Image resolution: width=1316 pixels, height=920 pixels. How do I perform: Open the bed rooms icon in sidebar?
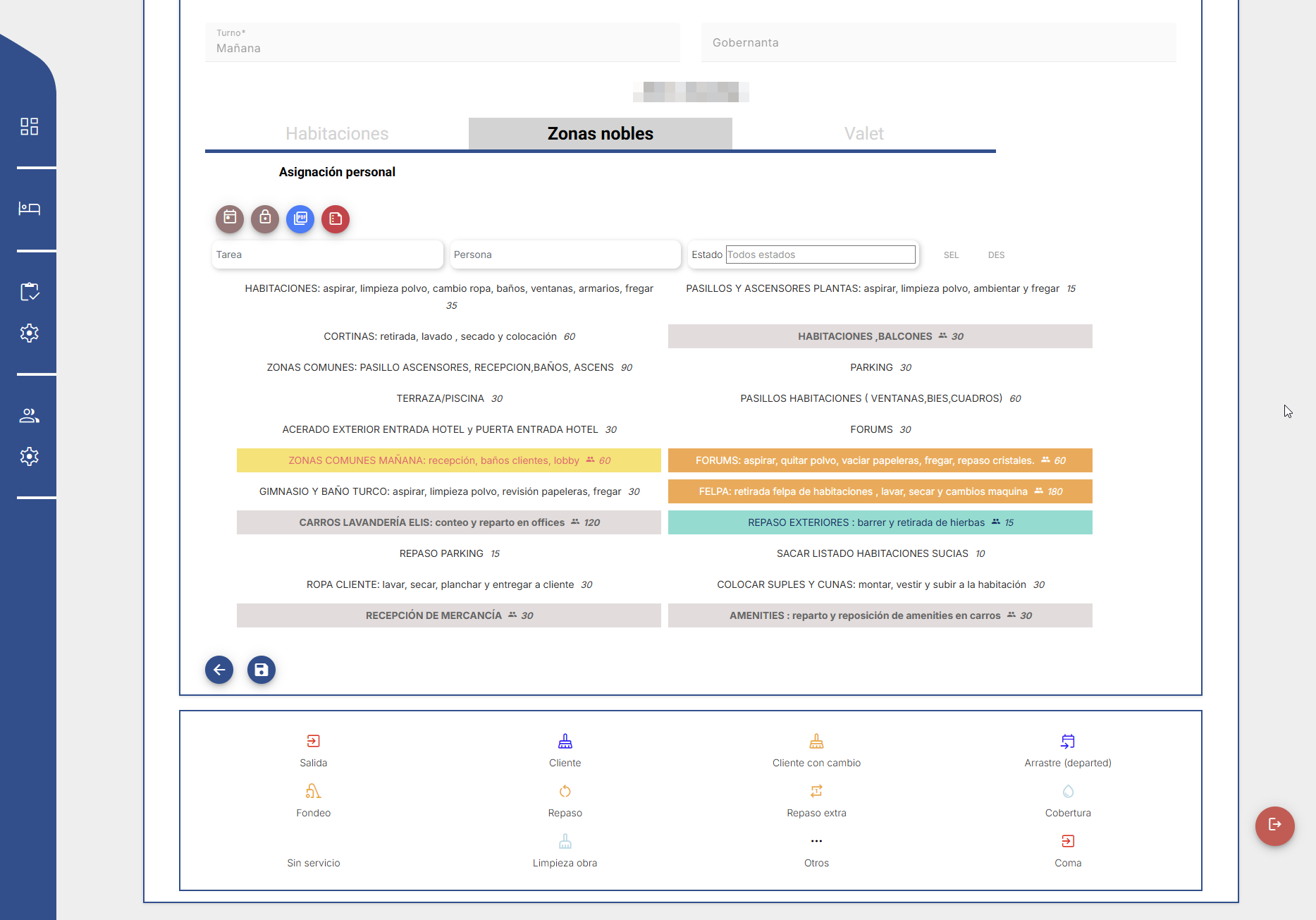29,209
